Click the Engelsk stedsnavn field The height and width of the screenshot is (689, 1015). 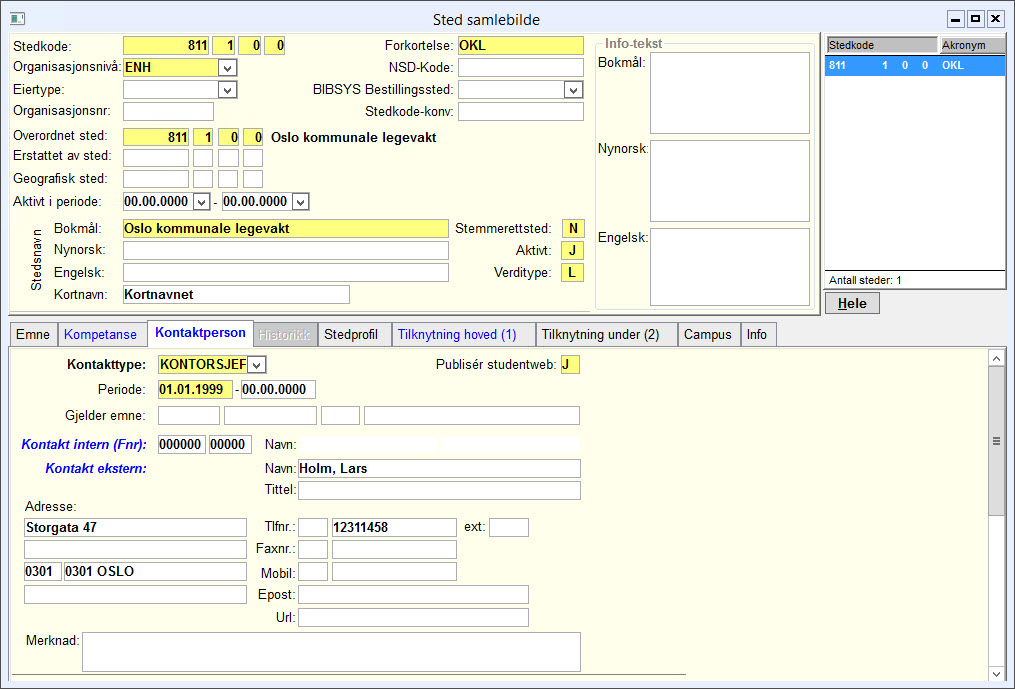(x=285, y=273)
